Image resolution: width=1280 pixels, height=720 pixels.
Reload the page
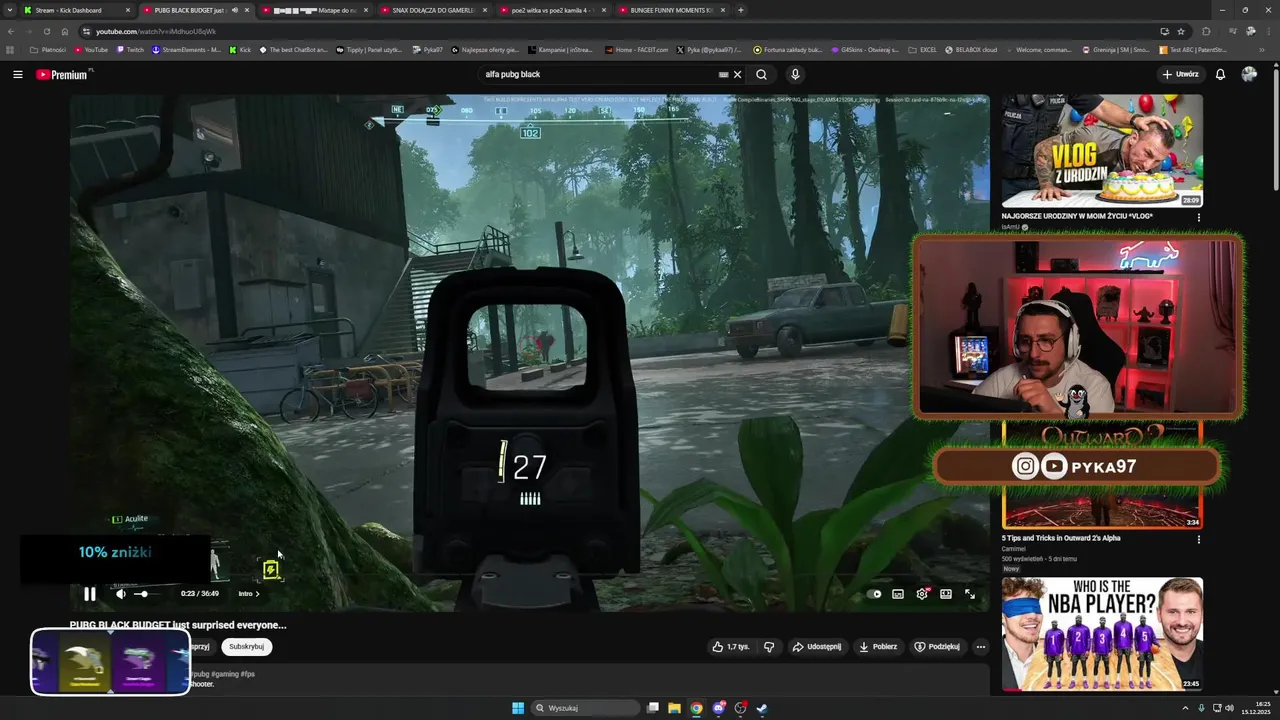(47, 31)
